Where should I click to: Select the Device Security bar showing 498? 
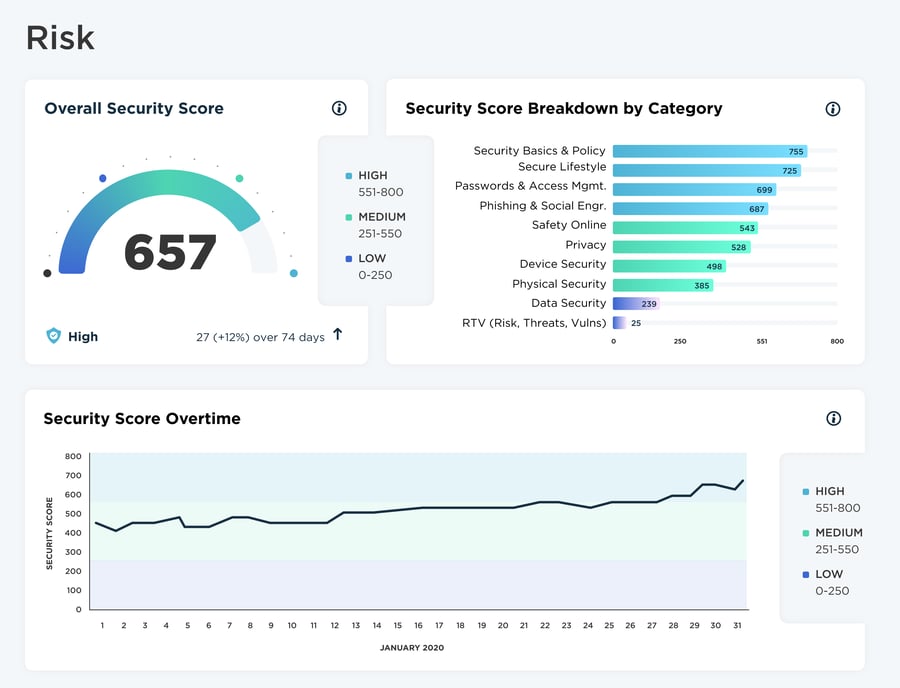pos(669,266)
